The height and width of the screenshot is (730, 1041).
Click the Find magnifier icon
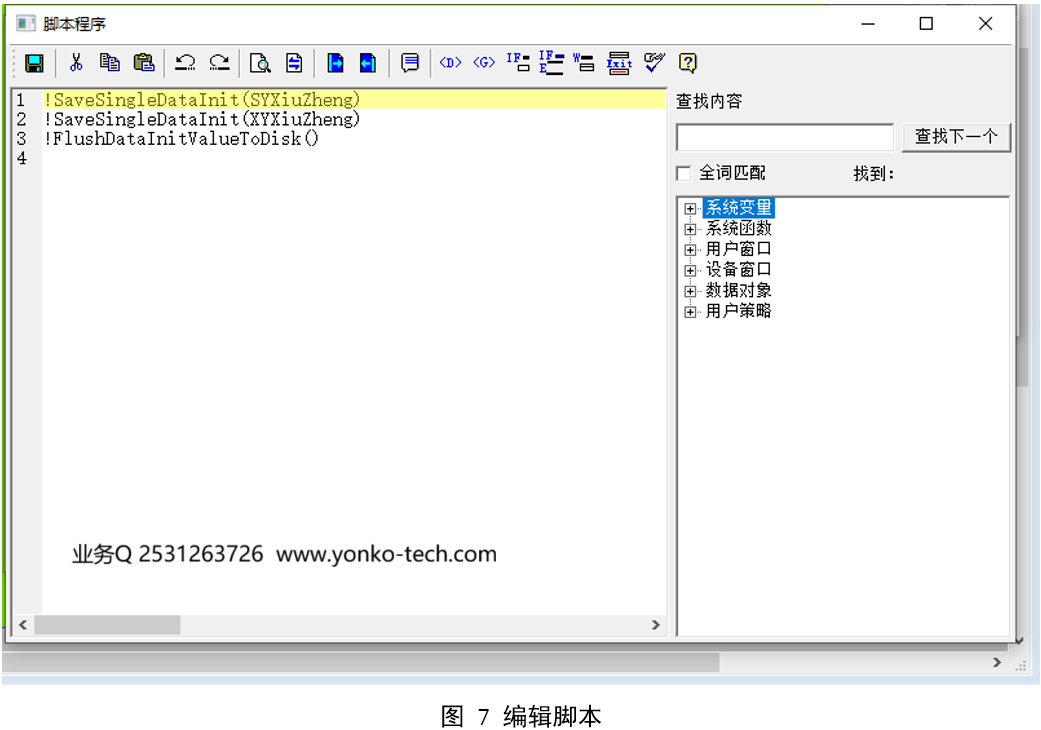[x=260, y=63]
